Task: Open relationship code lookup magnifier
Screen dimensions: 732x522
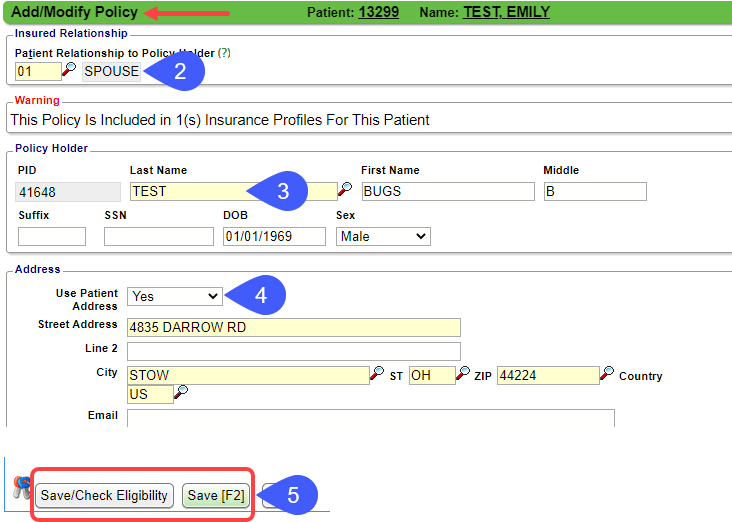Action: pyautogui.click(x=69, y=69)
